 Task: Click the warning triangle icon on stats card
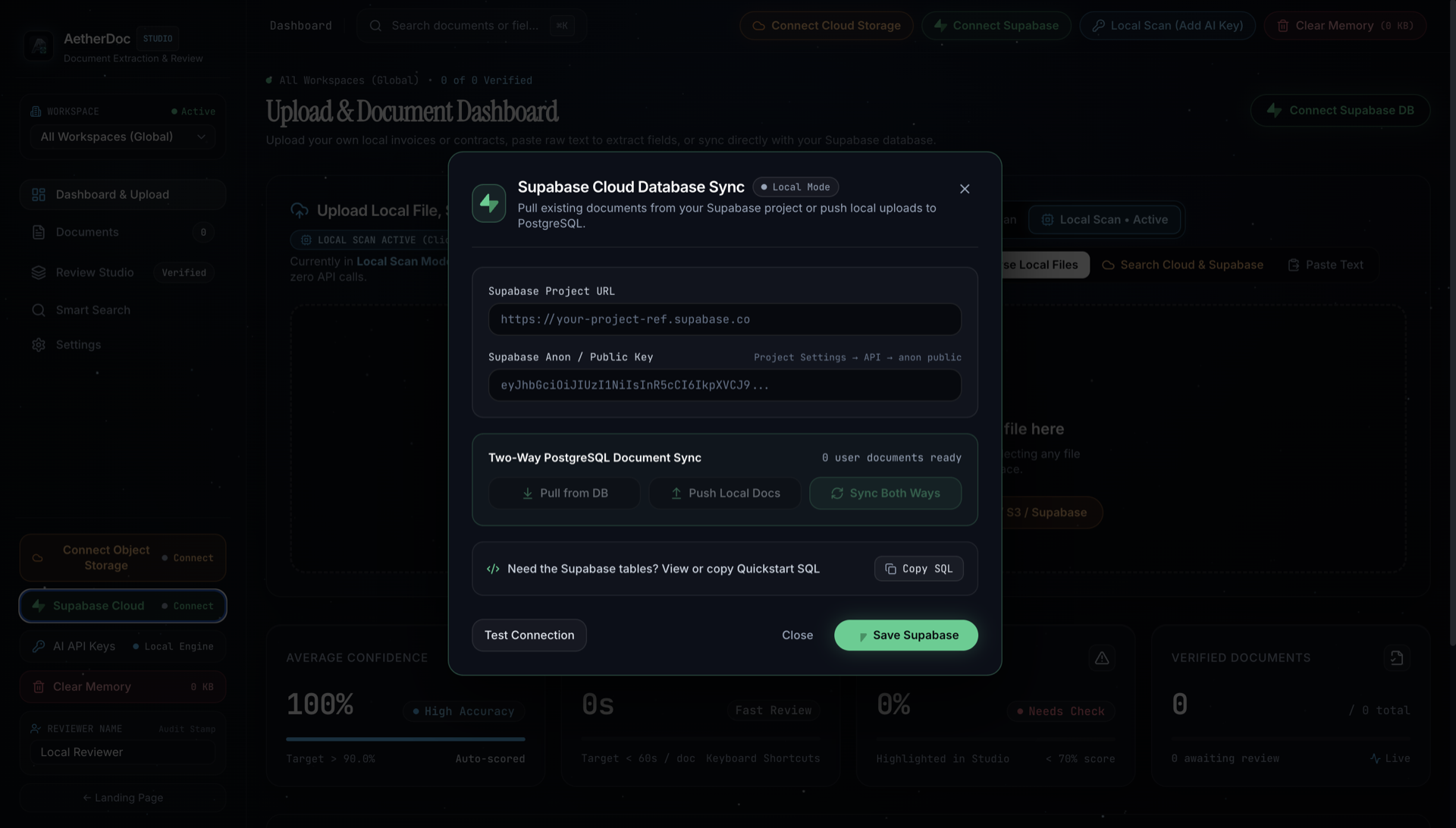pos(1102,658)
